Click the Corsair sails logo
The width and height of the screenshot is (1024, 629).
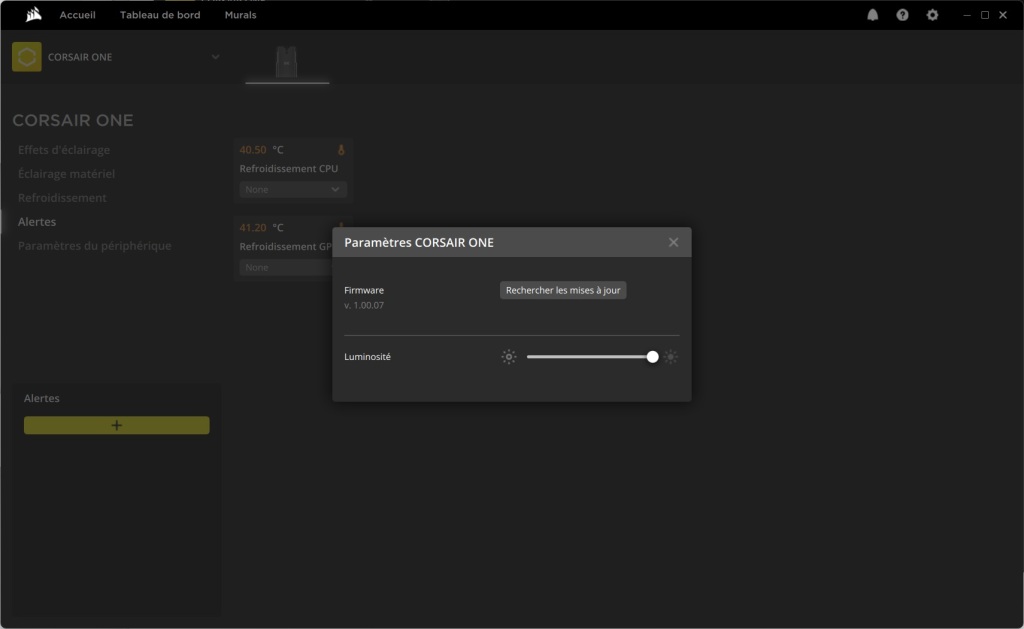pyautogui.click(x=33, y=15)
